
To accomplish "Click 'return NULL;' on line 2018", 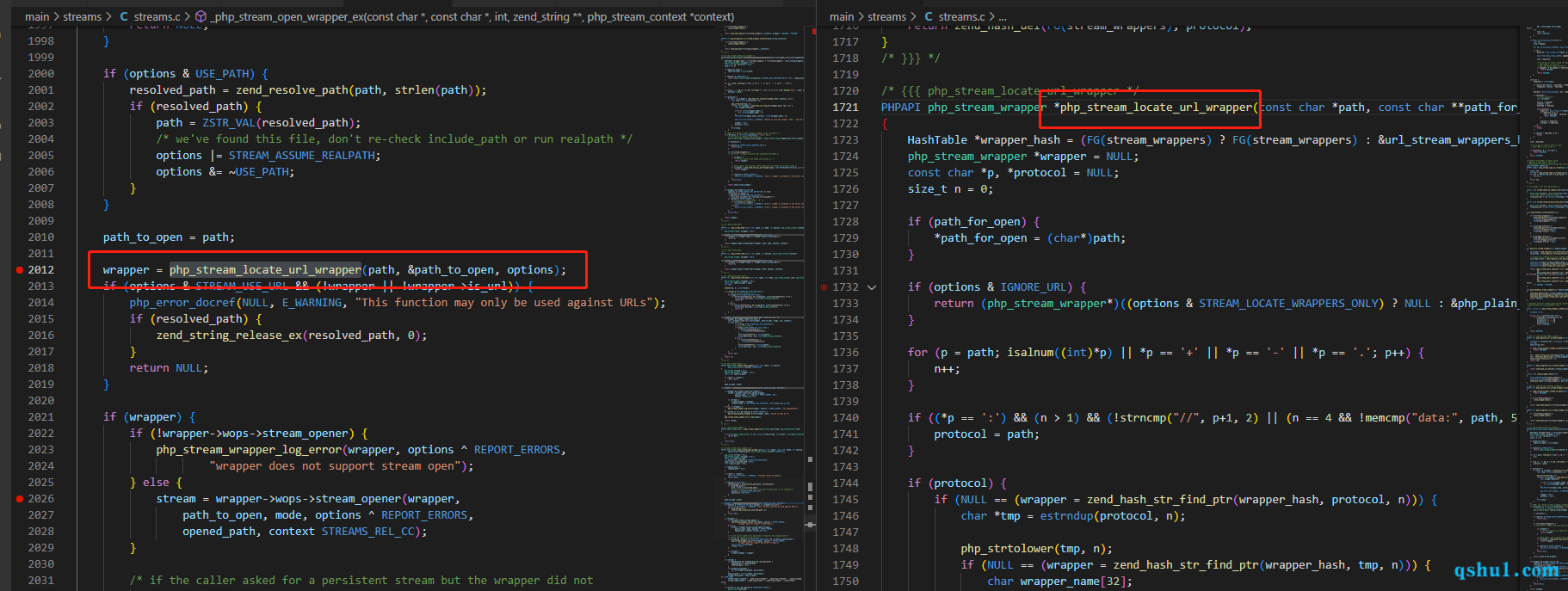I will tap(169, 367).
